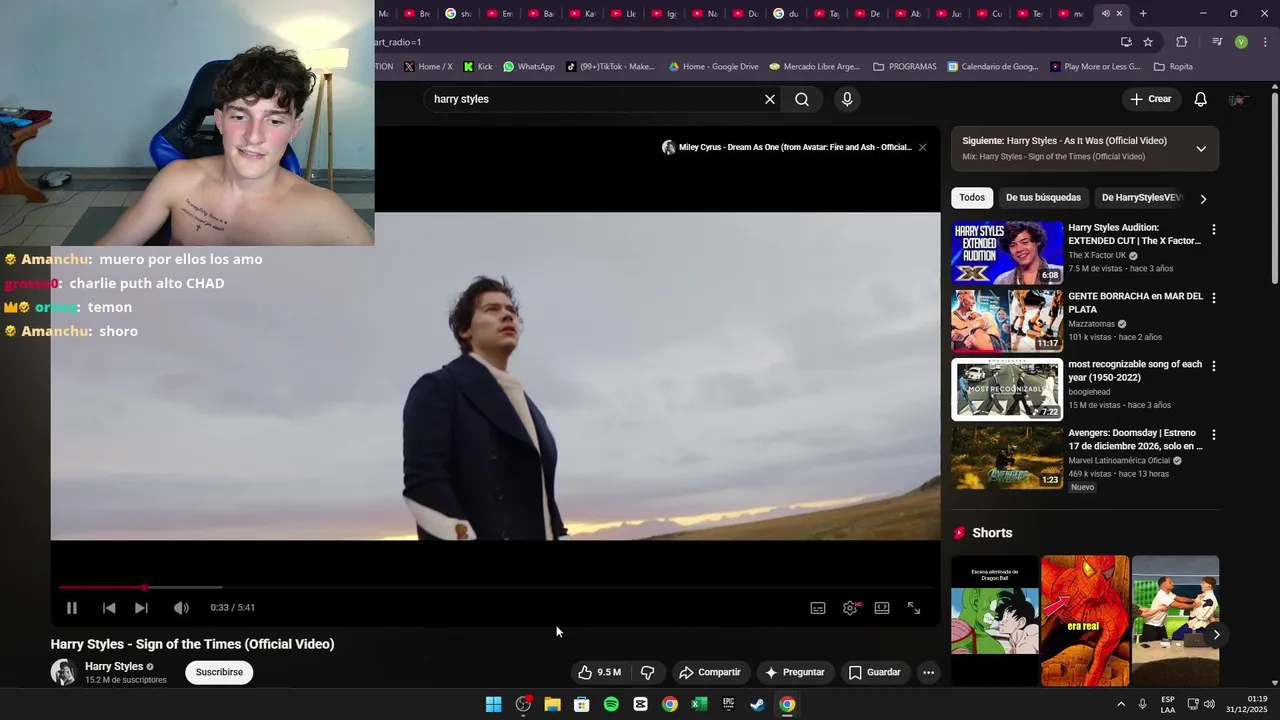Open Harry Styles channel name link

coord(114,666)
